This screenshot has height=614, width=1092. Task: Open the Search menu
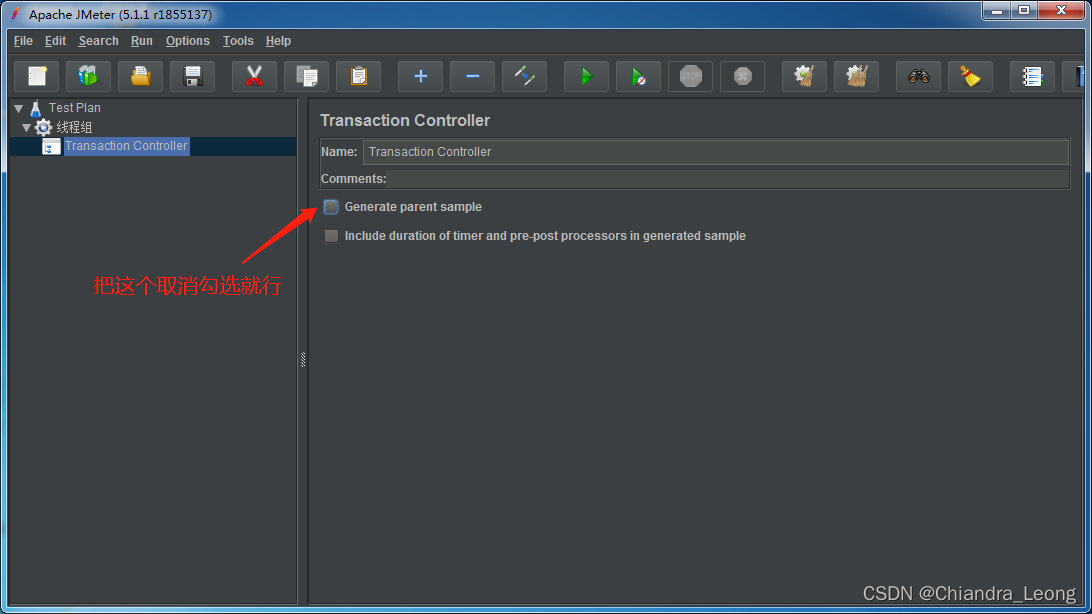click(98, 40)
